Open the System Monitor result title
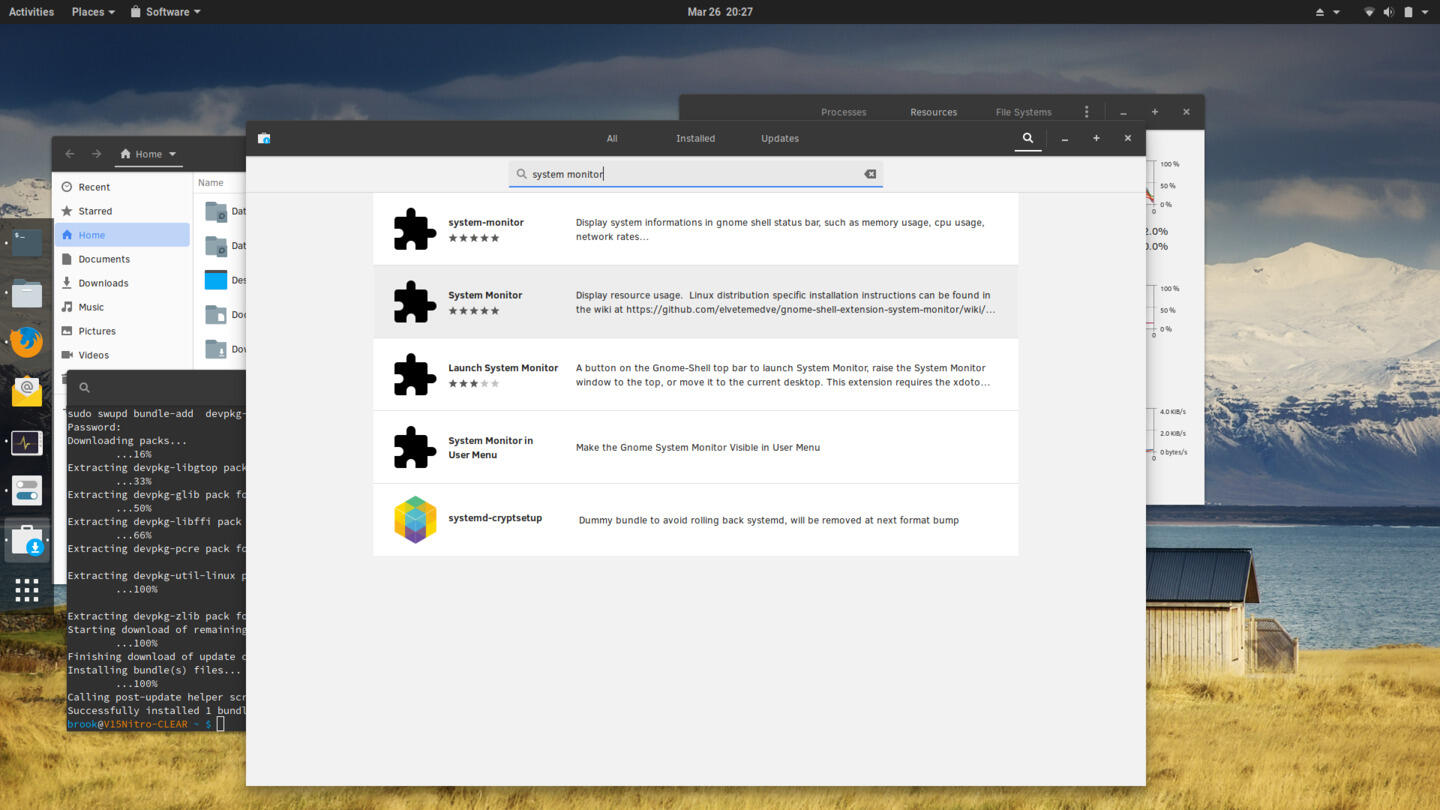The width and height of the screenshot is (1440, 810). [485, 295]
